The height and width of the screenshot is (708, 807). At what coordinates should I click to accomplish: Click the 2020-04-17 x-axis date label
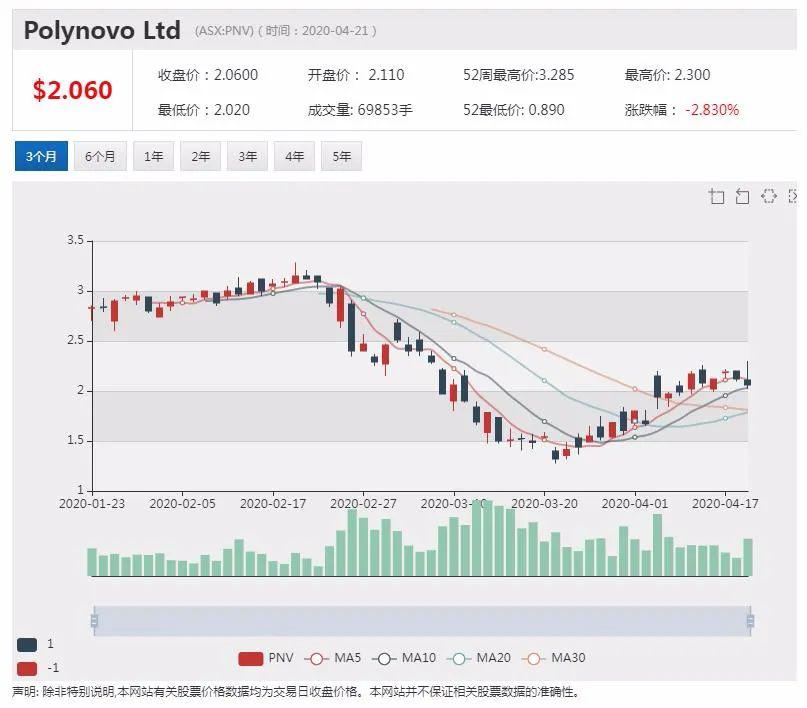[x=725, y=504]
